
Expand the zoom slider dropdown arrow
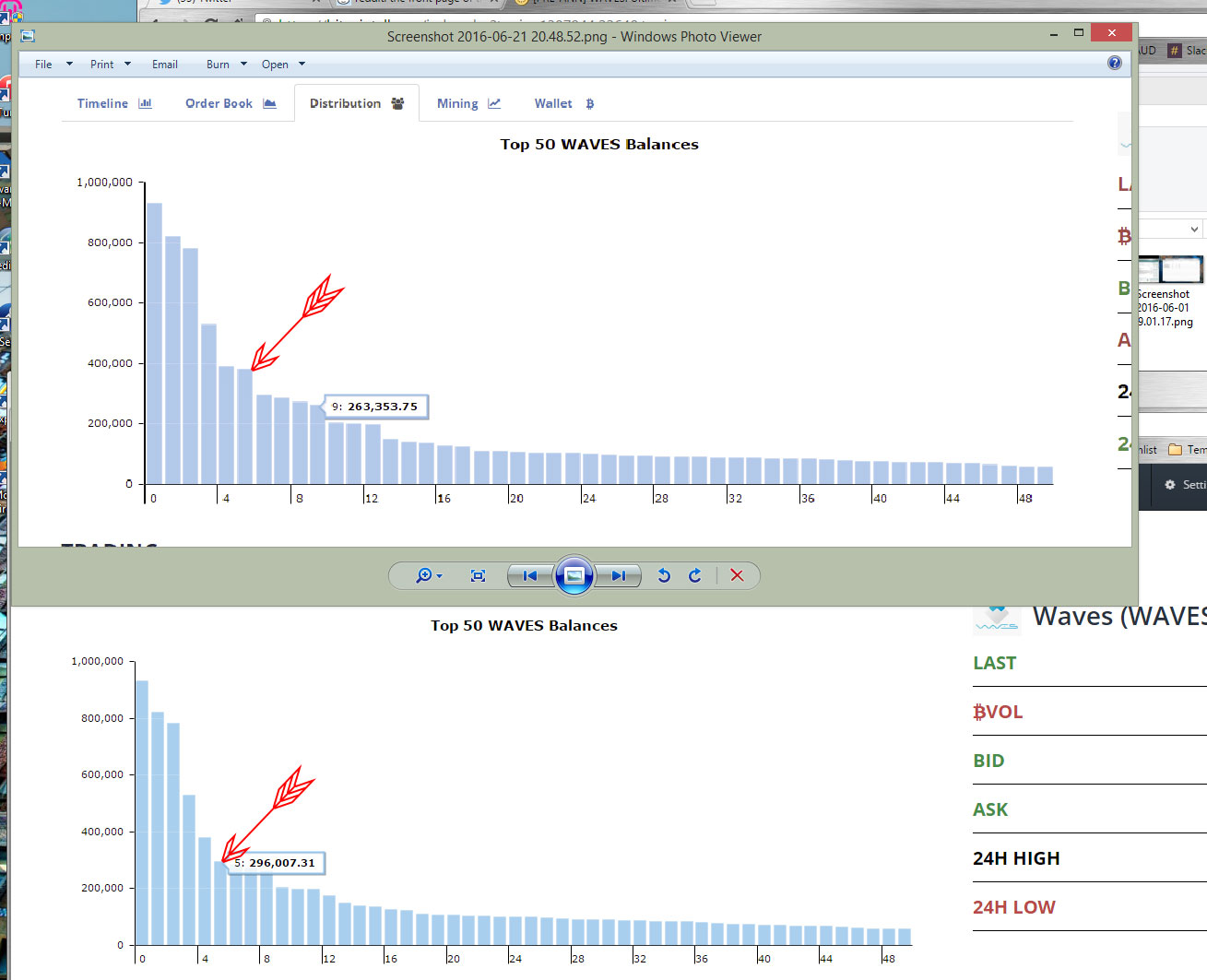[440, 576]
